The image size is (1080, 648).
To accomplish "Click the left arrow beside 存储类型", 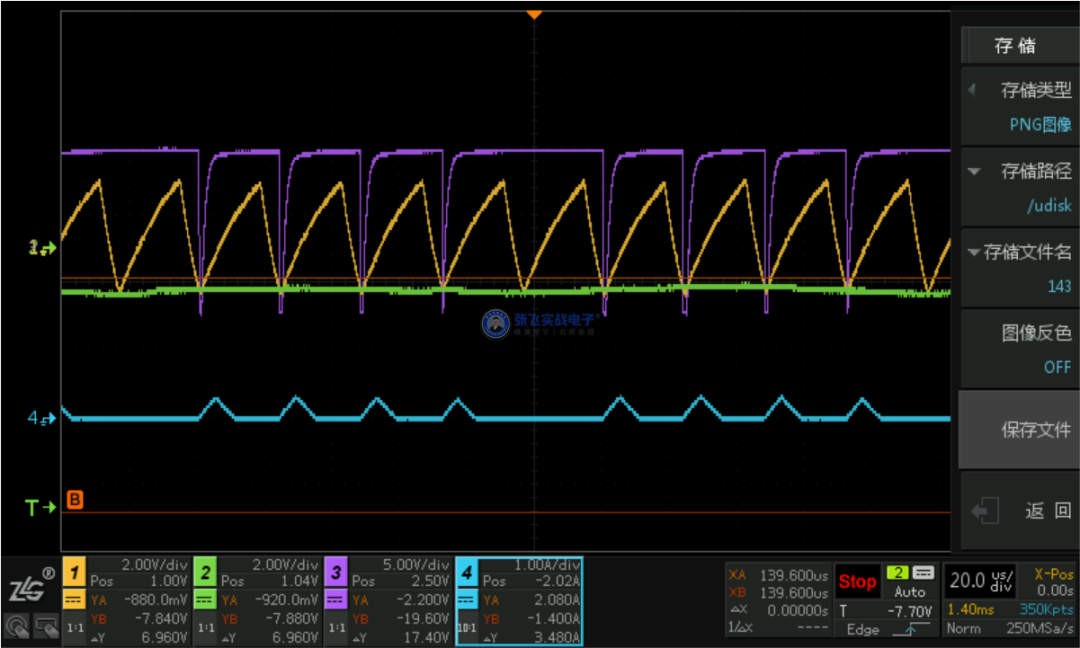I will pyautogui.click(x=972, y=90).
